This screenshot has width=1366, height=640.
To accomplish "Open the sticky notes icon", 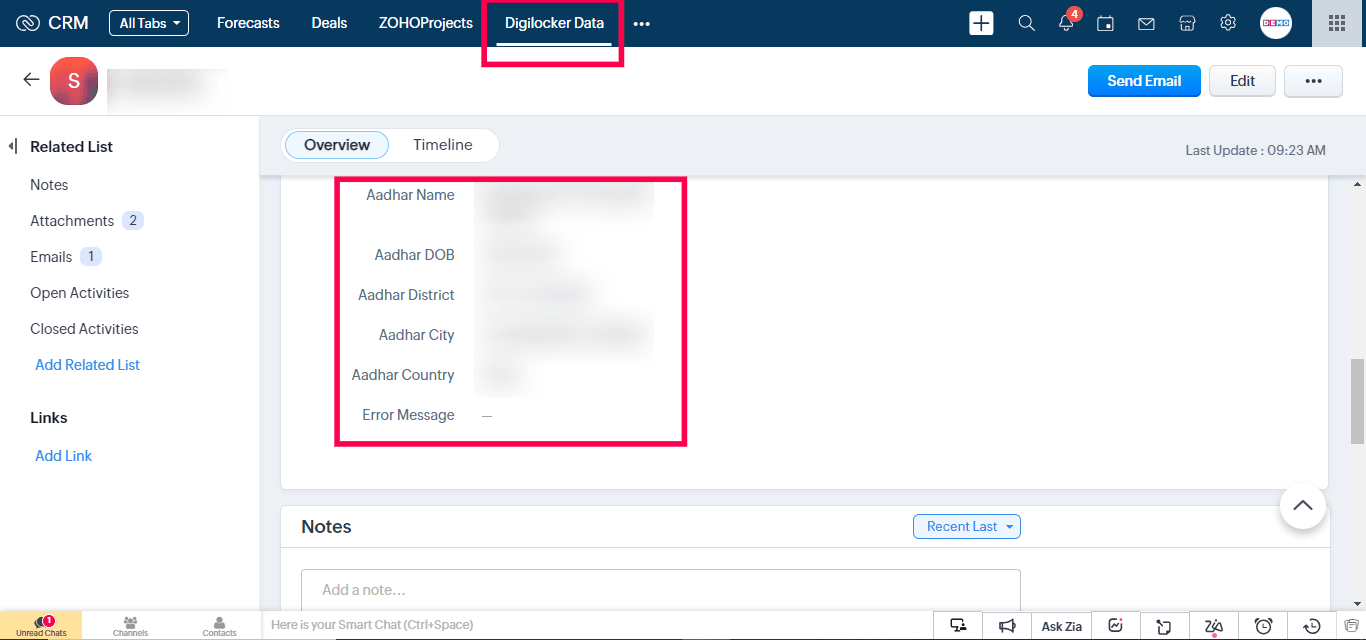I will (x=1164, y=627).
